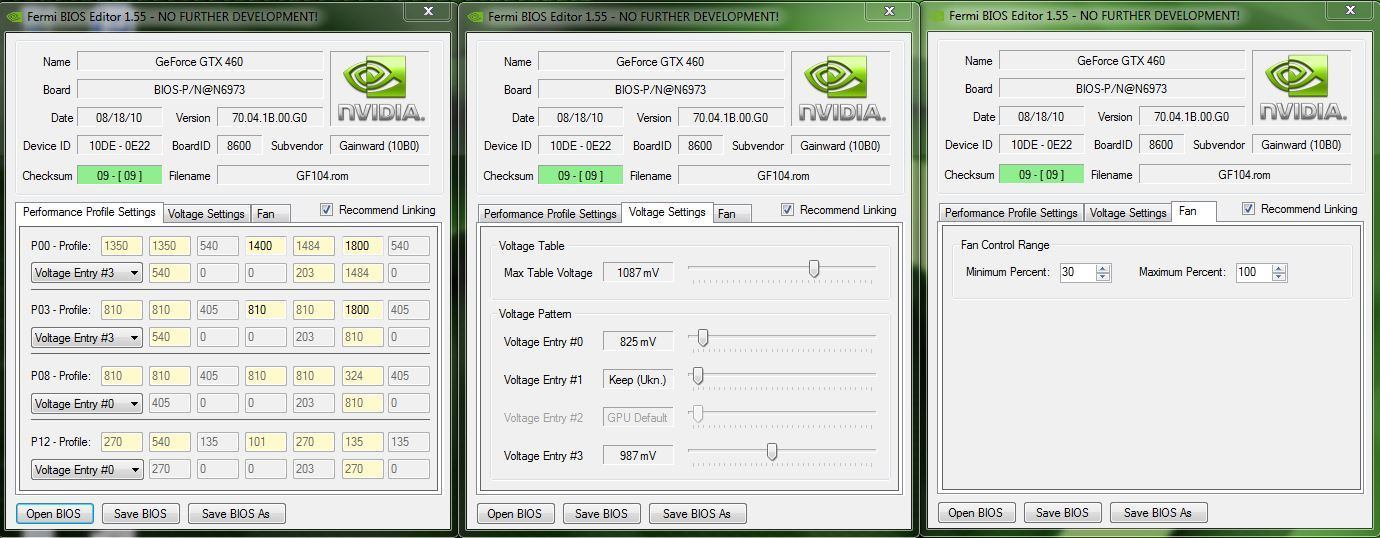Open the P00 profile Voltage Entry #3 dropdown
This screenshot has width=1380, height=538.
pyautogui.click(x=87, y=272)
